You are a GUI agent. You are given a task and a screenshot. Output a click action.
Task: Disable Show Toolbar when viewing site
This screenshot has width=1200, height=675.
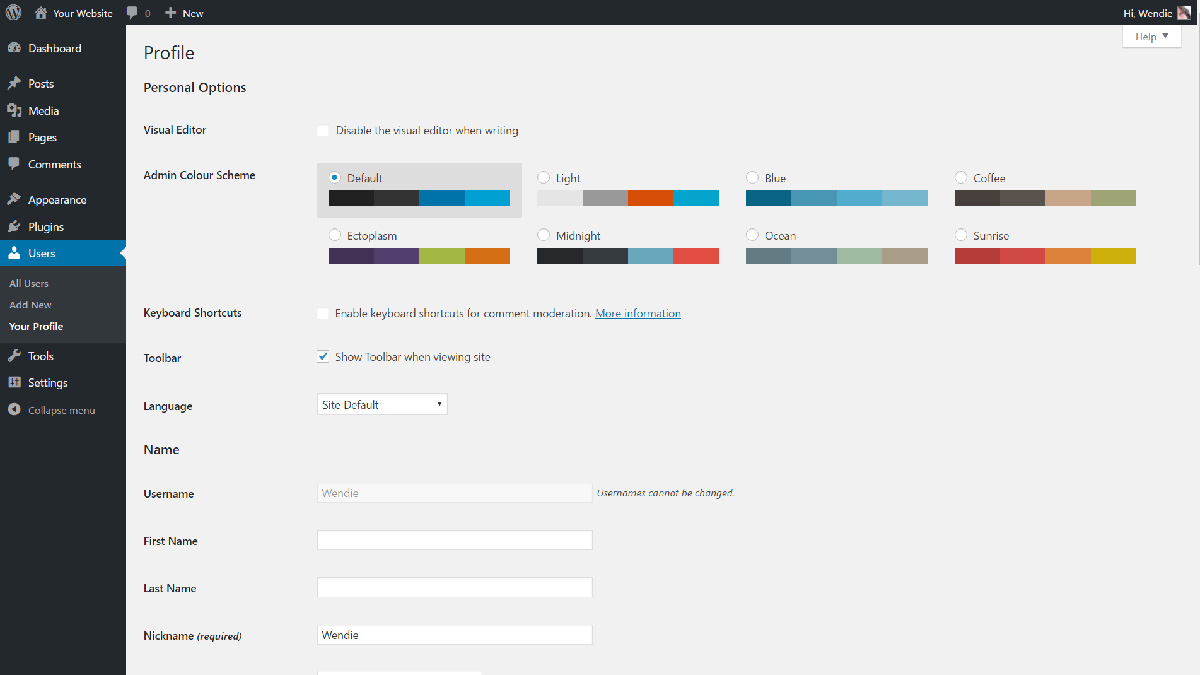pyautogui.click(x=322, y=356)
